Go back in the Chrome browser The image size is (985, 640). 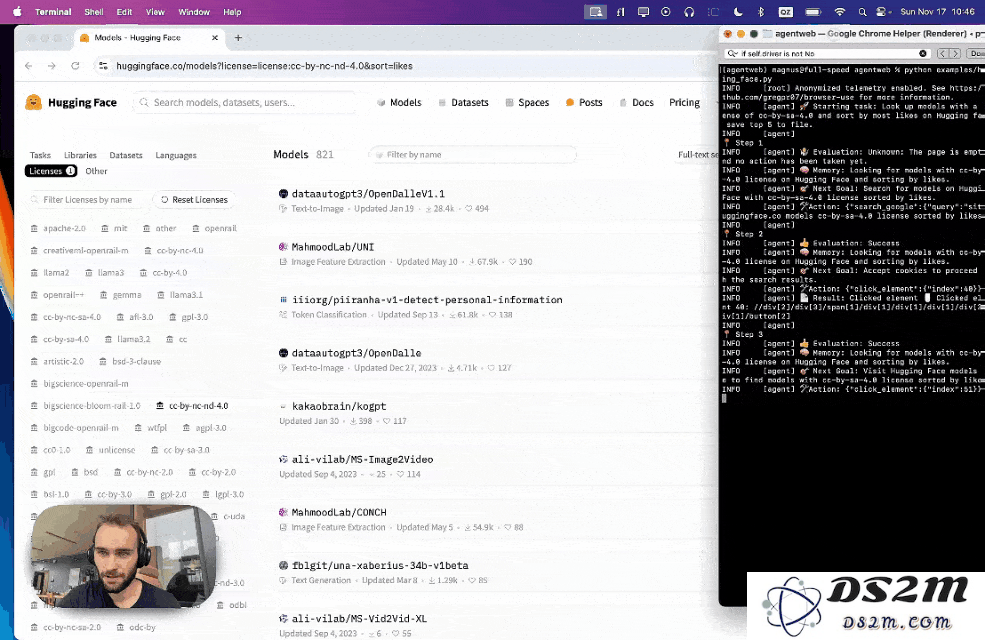(x=29, y=66)
